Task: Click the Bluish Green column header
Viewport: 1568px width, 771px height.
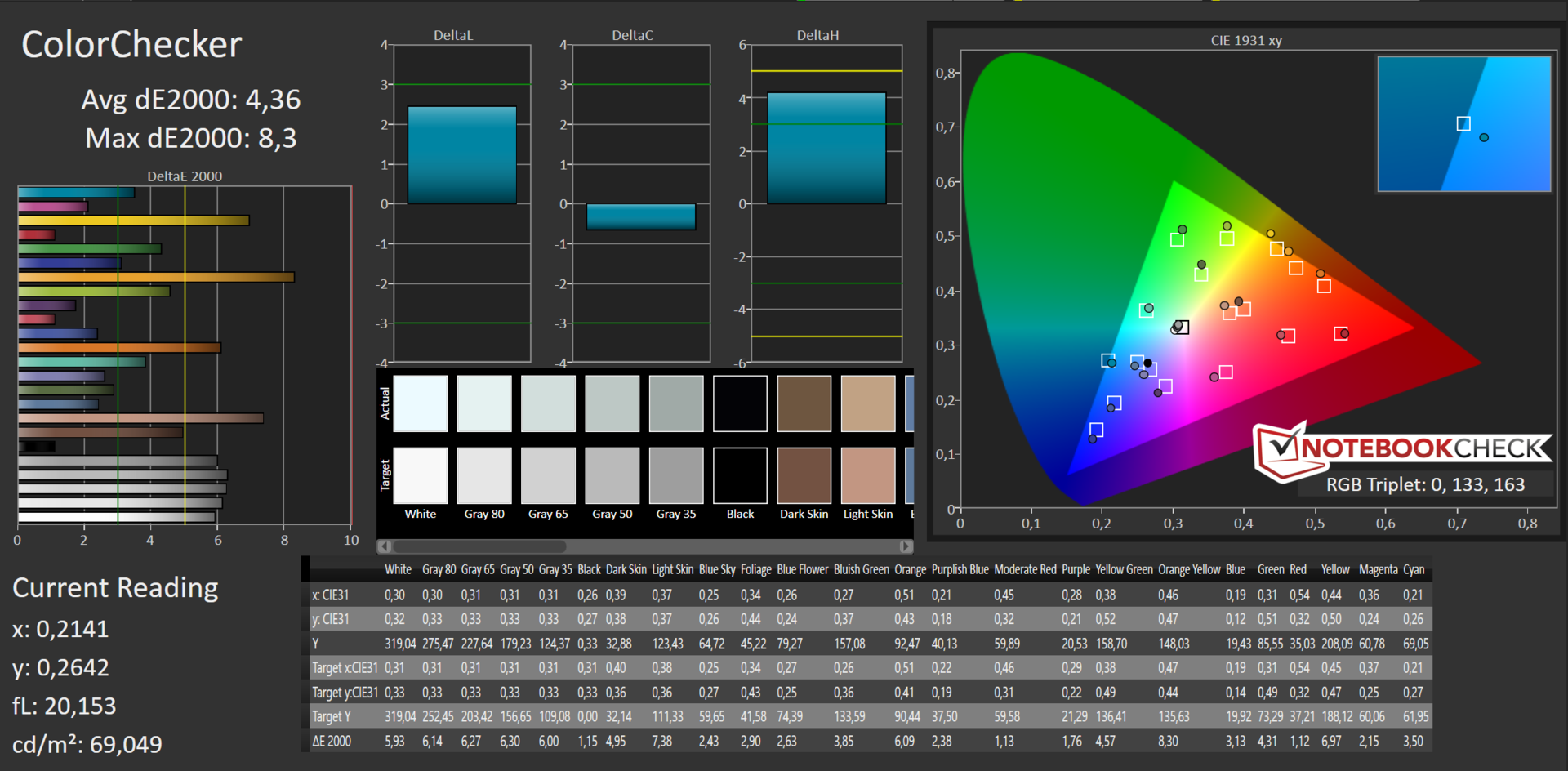Action: point(861,570)
